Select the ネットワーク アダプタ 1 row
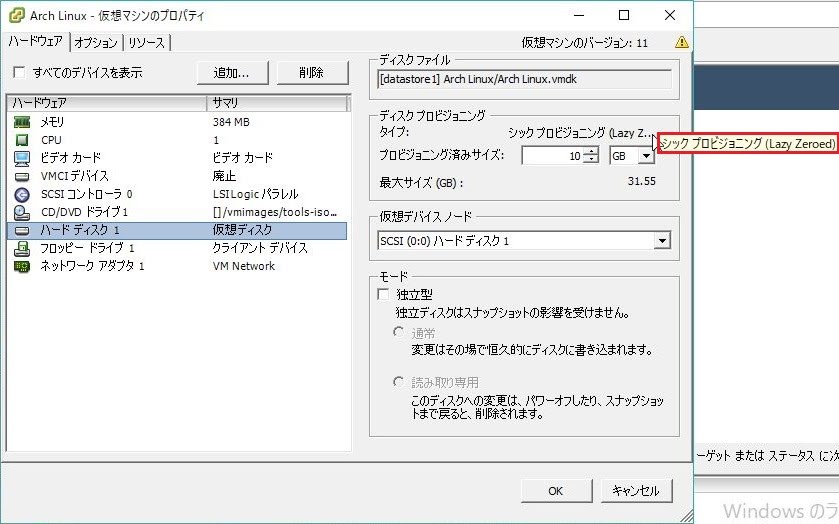The image size is (839, 524). 177,266
